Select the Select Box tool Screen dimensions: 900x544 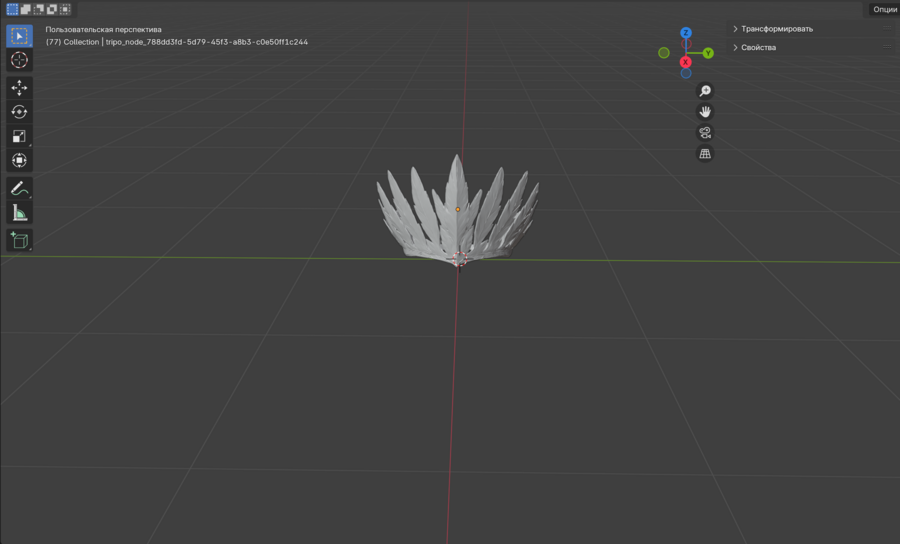click(19, 37)
